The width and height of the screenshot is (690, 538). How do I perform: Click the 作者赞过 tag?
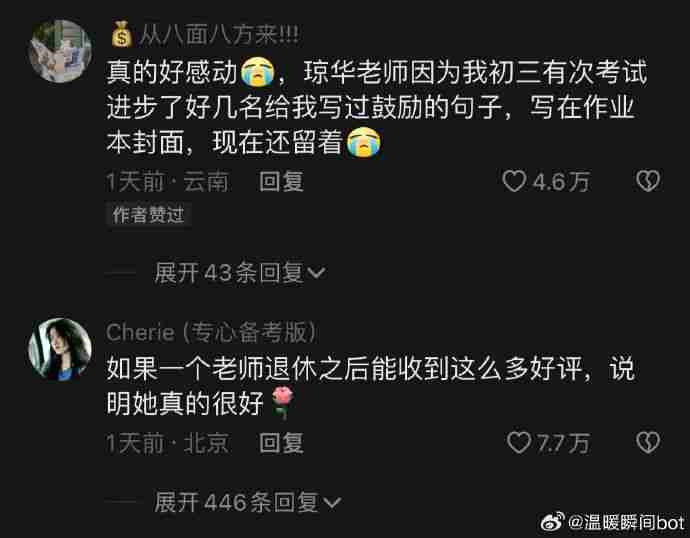pyautogui.click(x=148, y=215)
